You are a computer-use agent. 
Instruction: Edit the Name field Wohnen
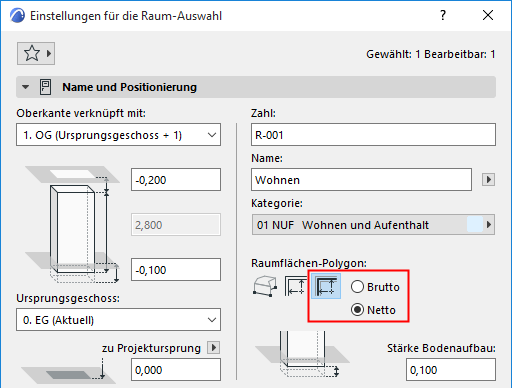coord(361,180)
